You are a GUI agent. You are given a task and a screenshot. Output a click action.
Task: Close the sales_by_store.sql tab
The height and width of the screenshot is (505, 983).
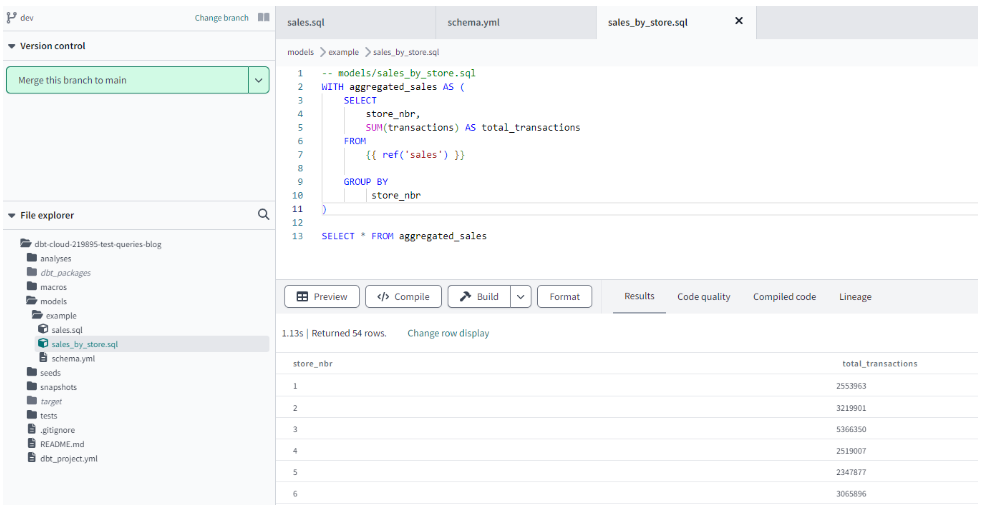point(739,21)
